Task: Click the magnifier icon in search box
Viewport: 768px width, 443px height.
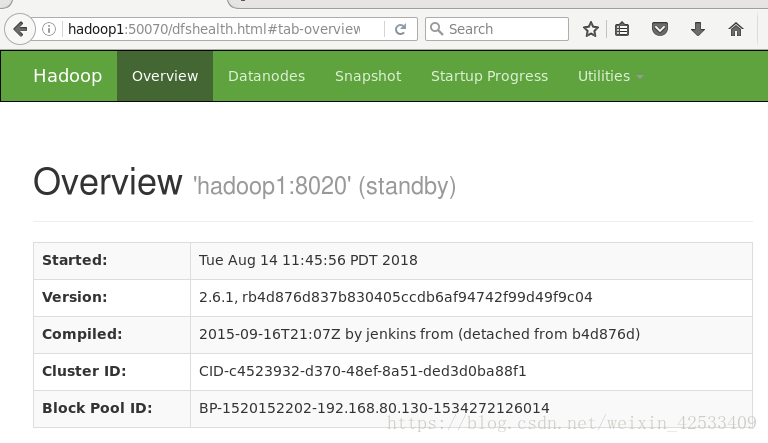Action: tap(436, 29)
